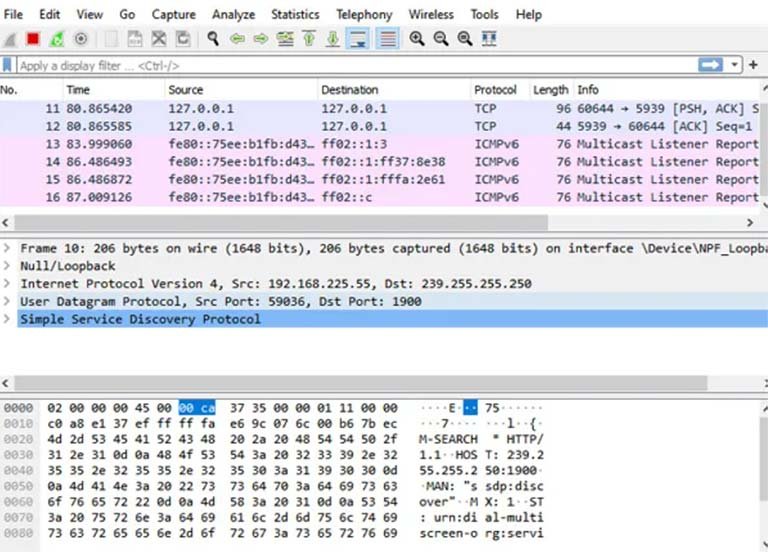Toggle auto-scroll during live capture
This screenshot has width=768, height=552.
(x=358, y=39)
